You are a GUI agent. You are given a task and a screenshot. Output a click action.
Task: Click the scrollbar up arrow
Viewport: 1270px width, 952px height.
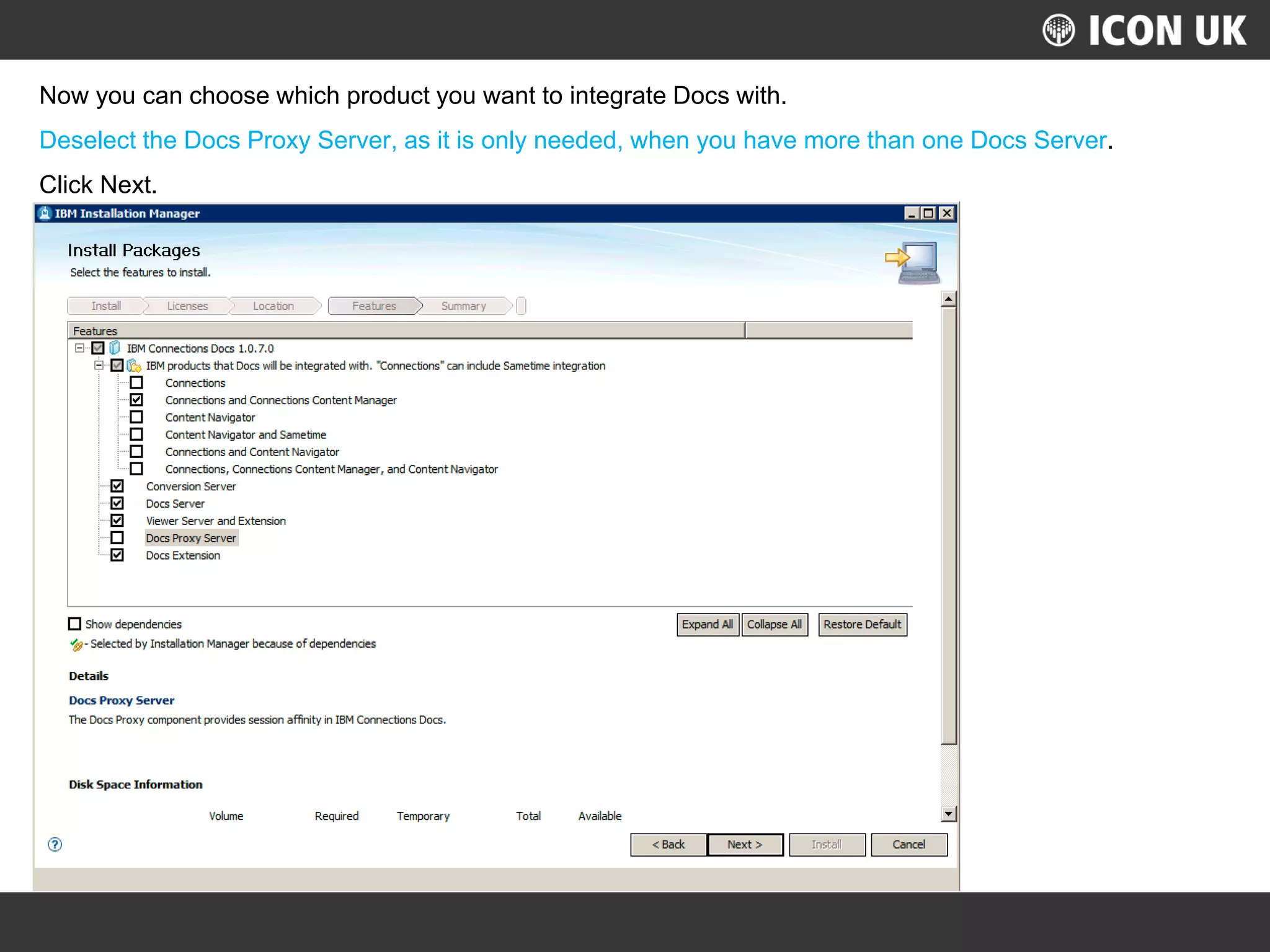tap(948, 299)
